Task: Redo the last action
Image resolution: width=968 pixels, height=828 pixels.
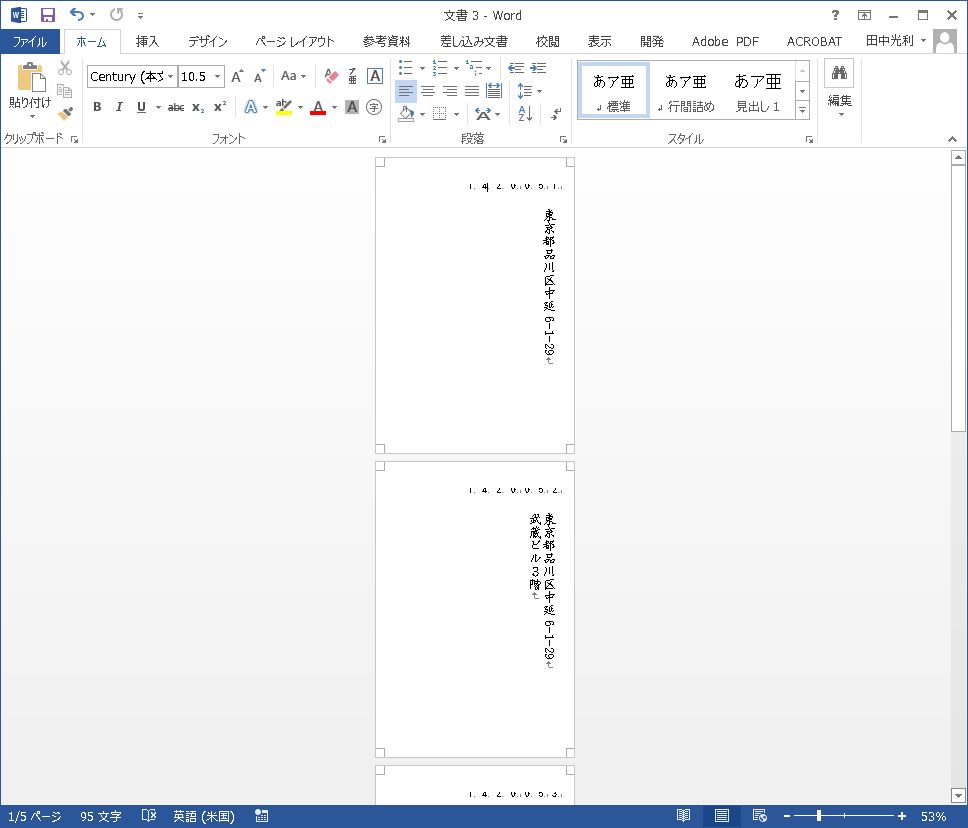Action: point(116,14)
